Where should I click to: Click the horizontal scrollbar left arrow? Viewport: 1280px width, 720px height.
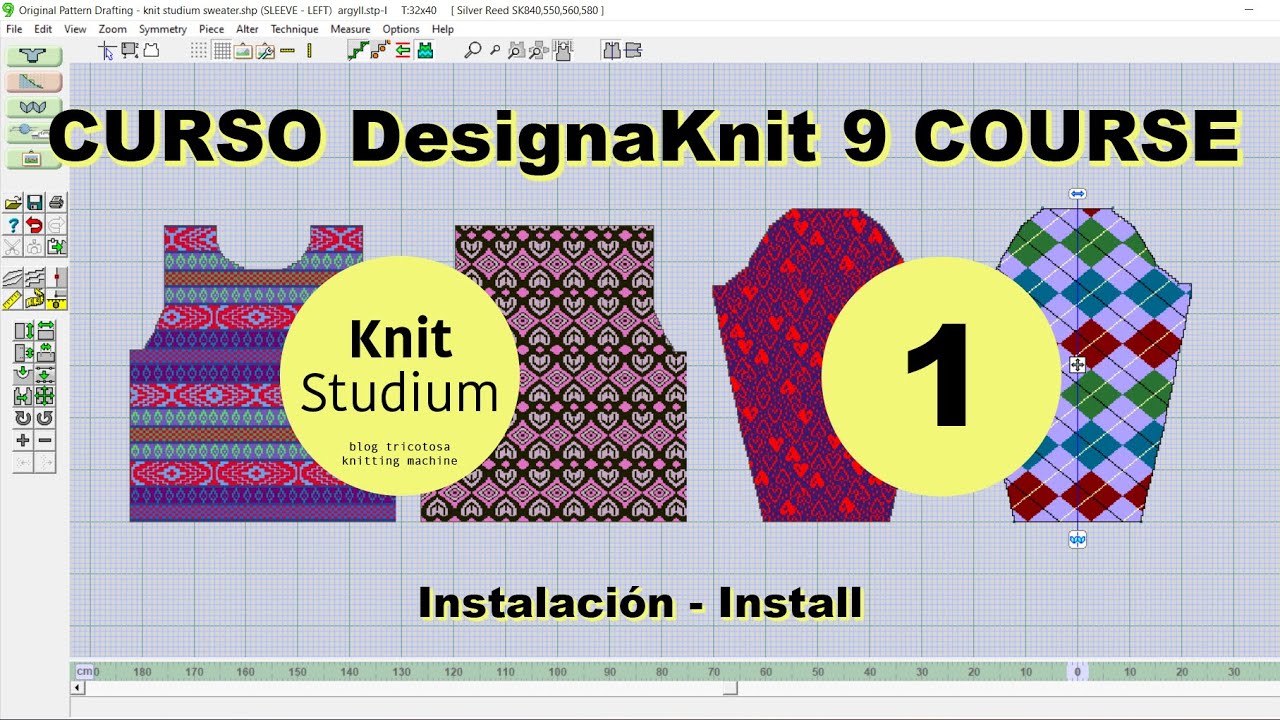pos(78,688)
